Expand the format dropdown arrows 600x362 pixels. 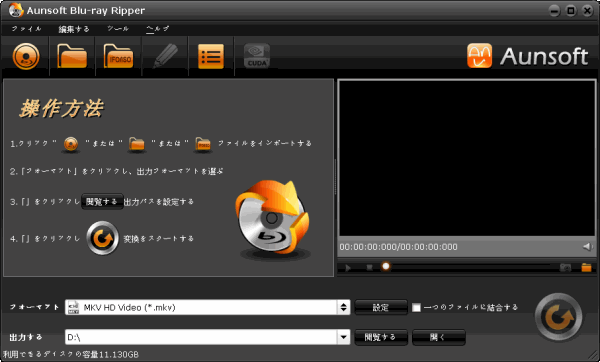343,307
